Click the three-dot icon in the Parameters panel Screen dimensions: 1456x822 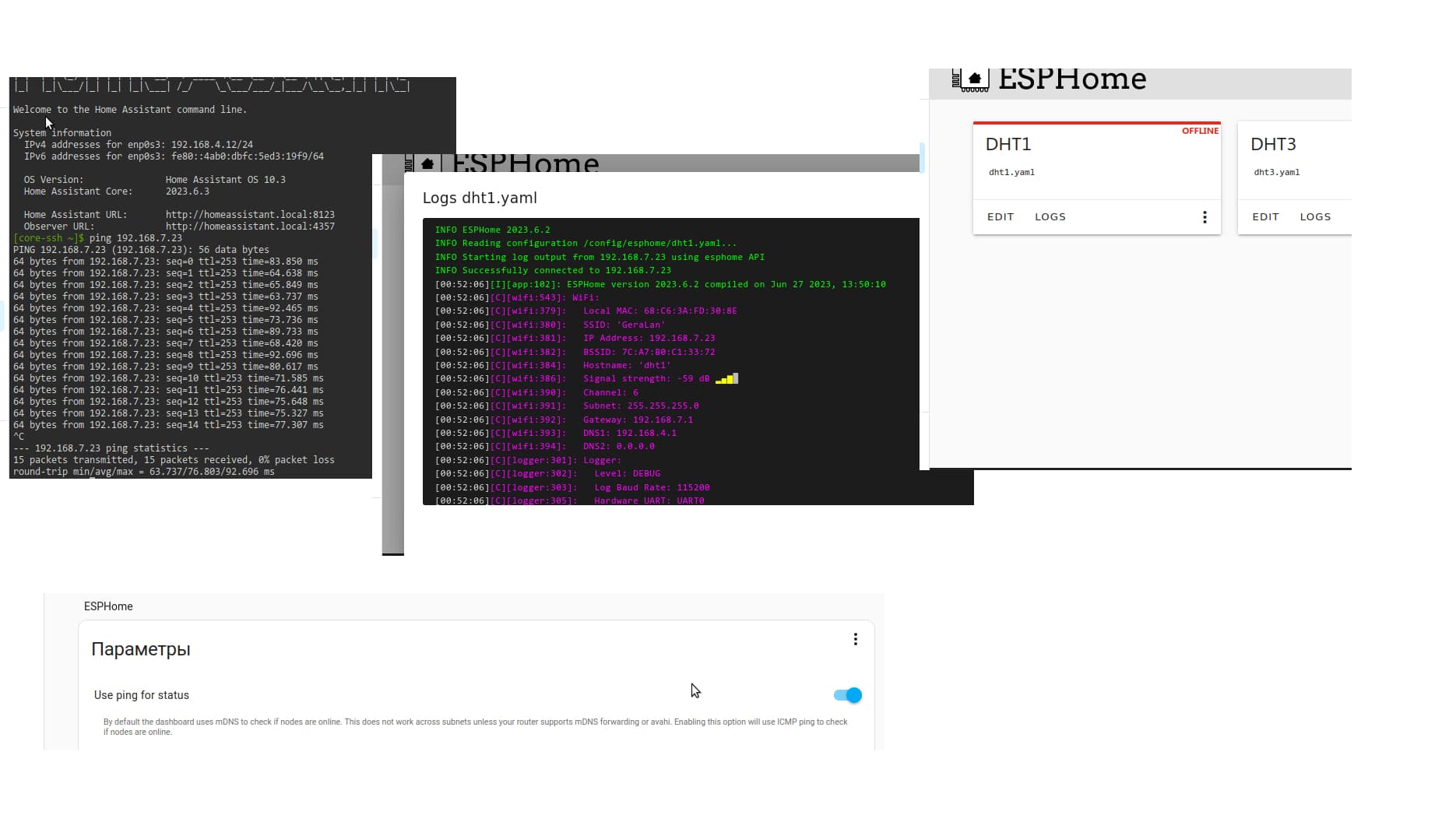(x=856, y=638)
